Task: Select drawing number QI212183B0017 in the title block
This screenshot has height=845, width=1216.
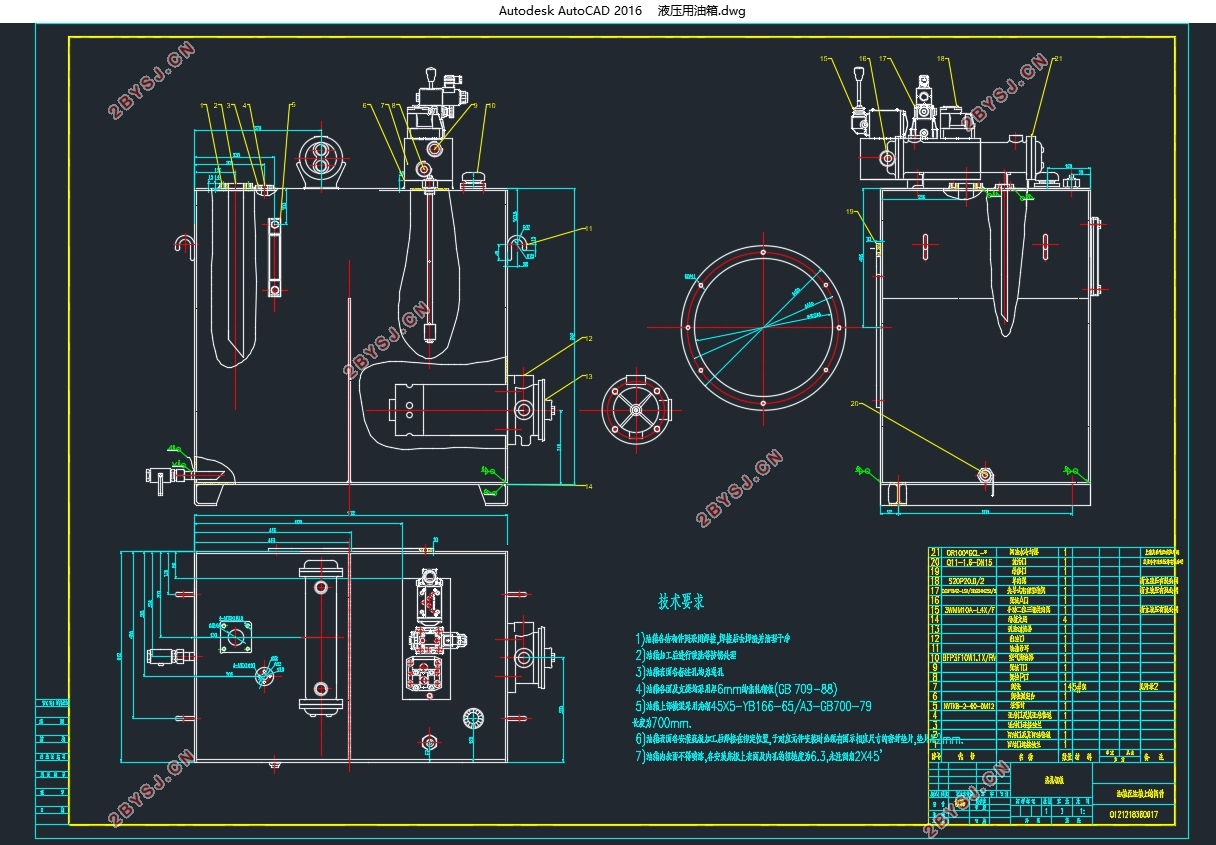Action: pyautogui.click(x=1132, y=814)
